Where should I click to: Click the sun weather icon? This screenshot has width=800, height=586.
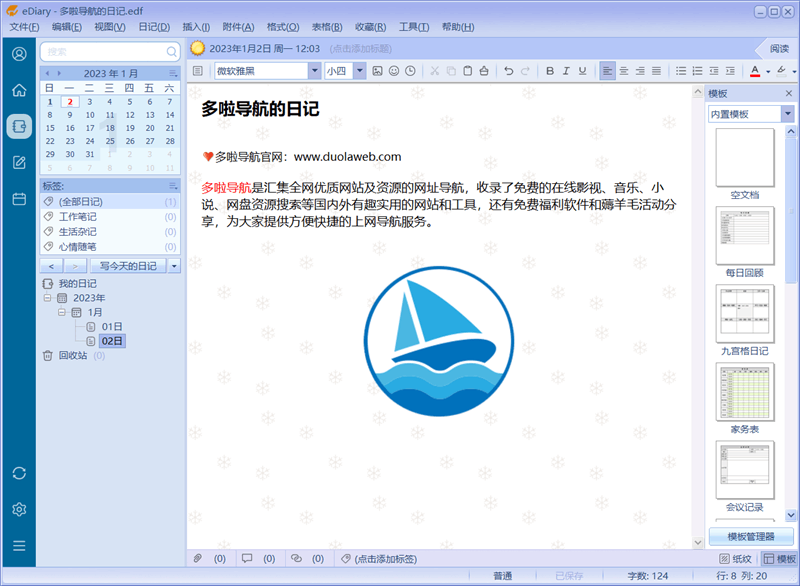pos(197,48)
